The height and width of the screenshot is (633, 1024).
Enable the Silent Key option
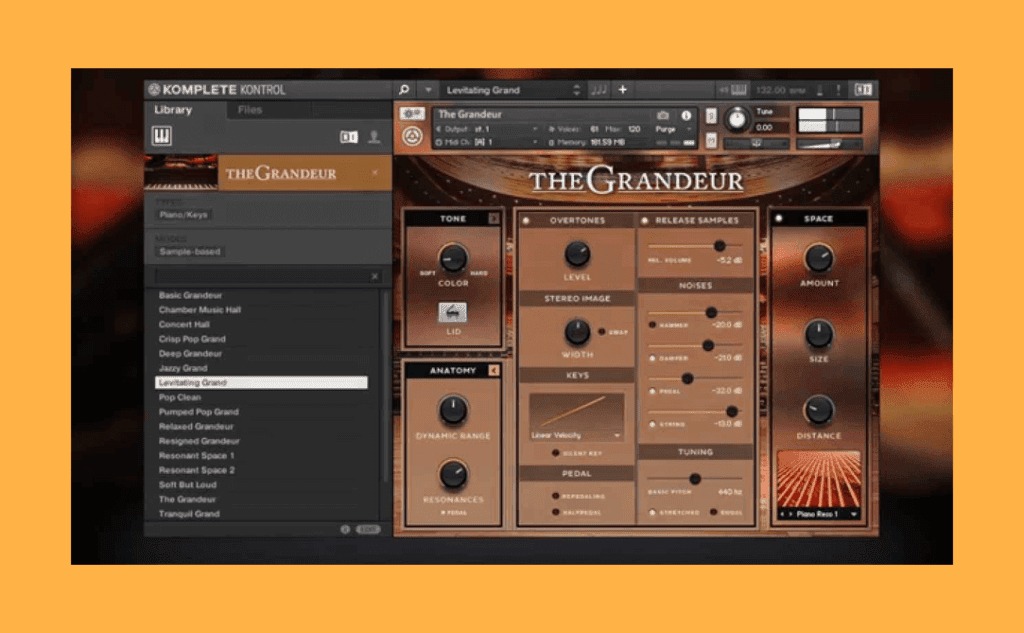coord(556,453)
